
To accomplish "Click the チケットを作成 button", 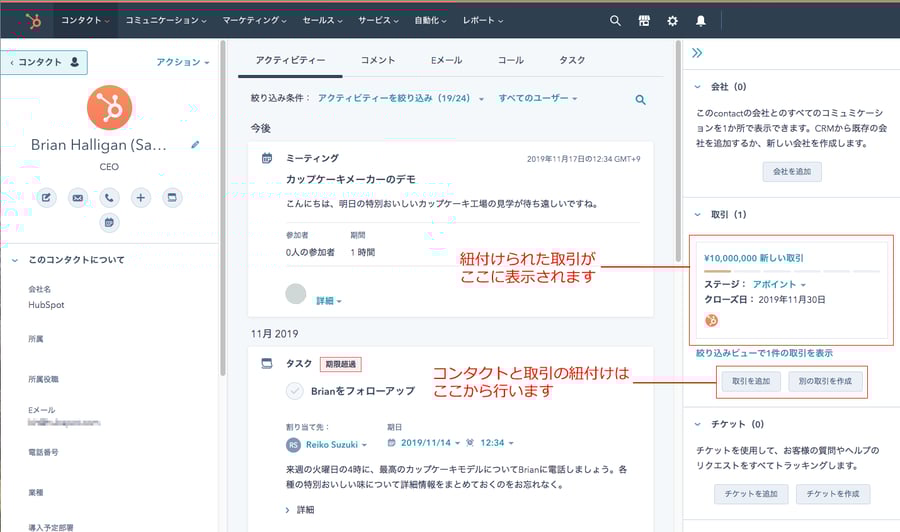I will [833, 494].
